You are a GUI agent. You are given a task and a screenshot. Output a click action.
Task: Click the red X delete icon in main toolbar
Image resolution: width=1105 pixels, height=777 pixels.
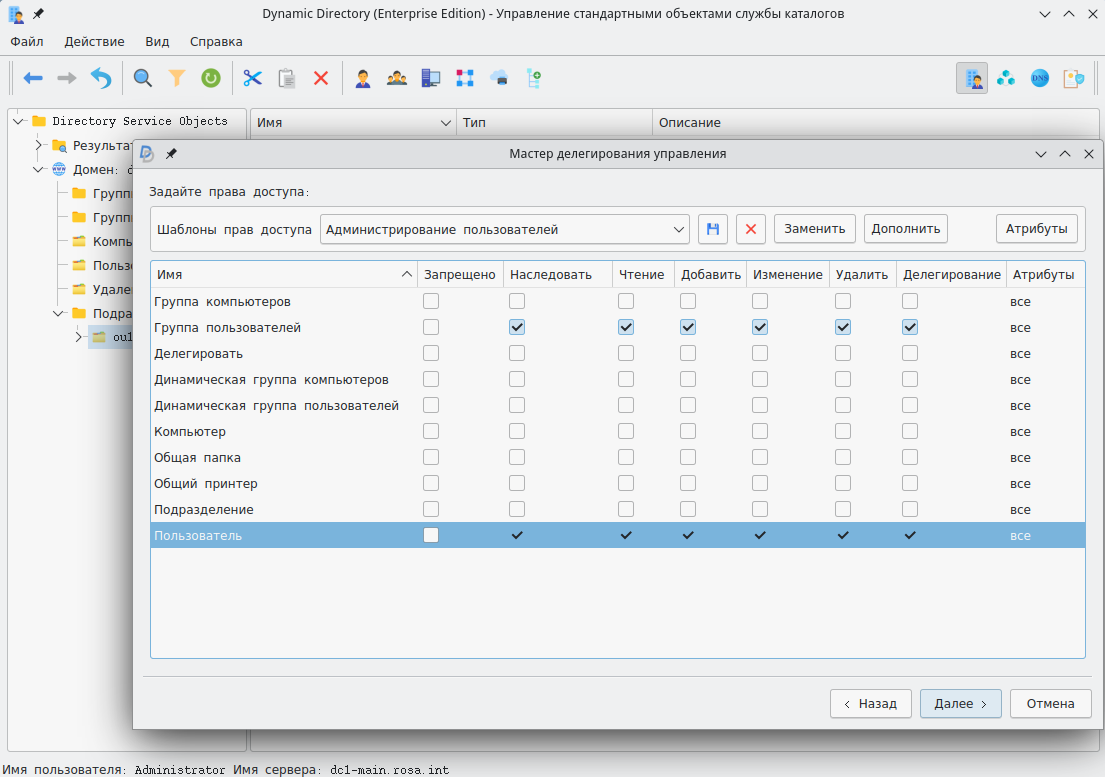321,78
